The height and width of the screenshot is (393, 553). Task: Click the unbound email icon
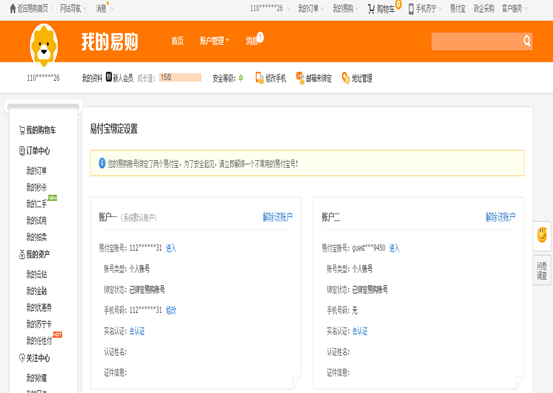(300, 78)
